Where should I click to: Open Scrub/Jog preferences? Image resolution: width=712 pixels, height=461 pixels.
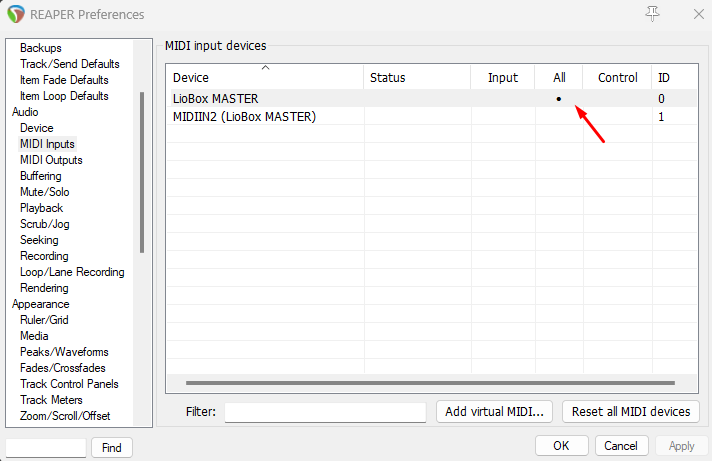pos(44,224)
